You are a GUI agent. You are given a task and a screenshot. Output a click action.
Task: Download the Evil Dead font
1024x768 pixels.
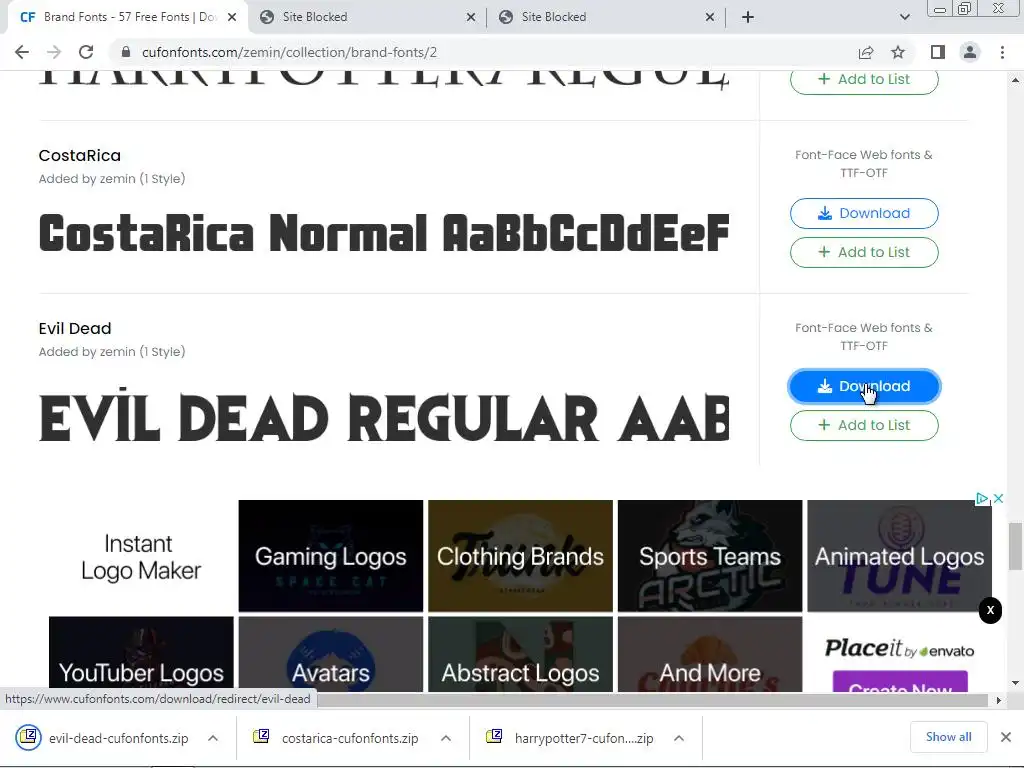(864, 387)
